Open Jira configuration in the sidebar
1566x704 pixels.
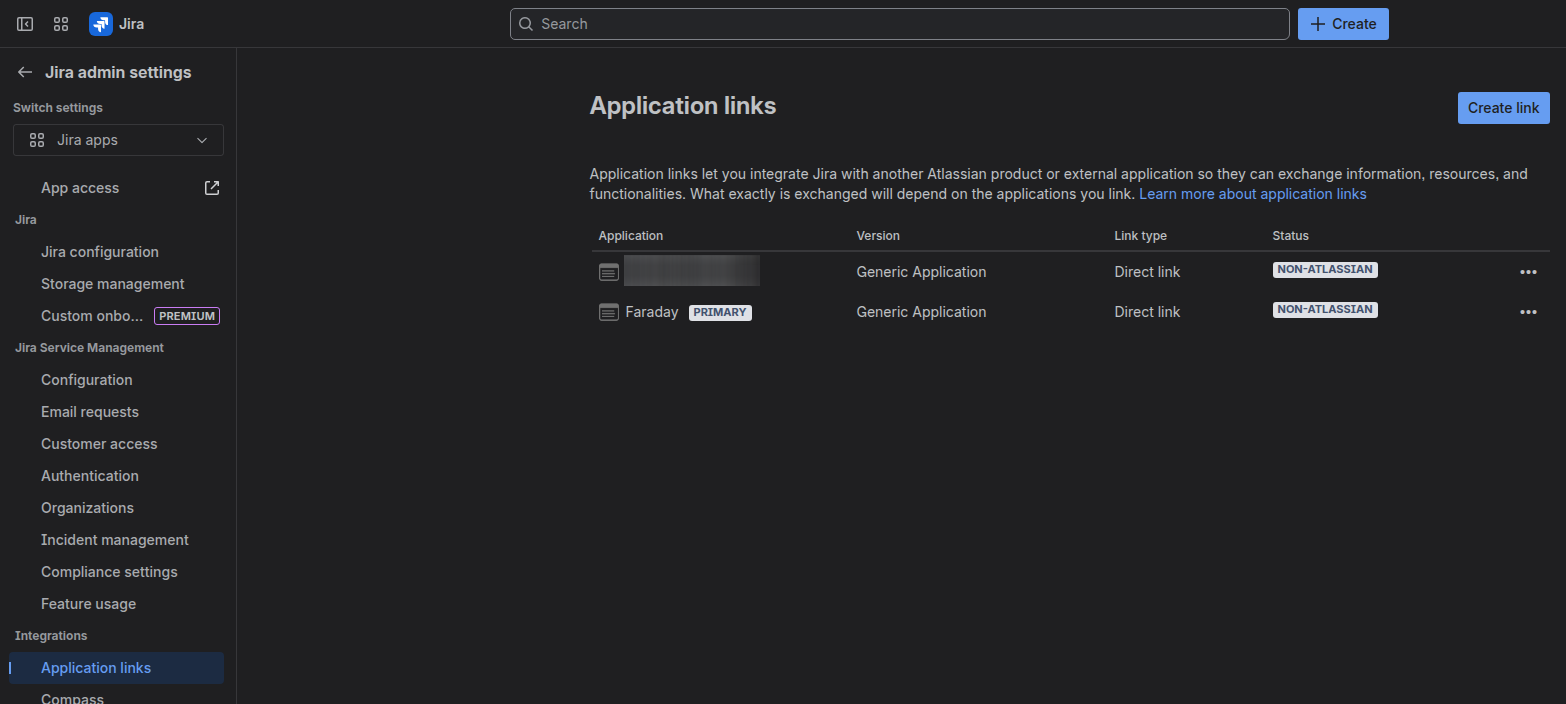coord(100,252)
